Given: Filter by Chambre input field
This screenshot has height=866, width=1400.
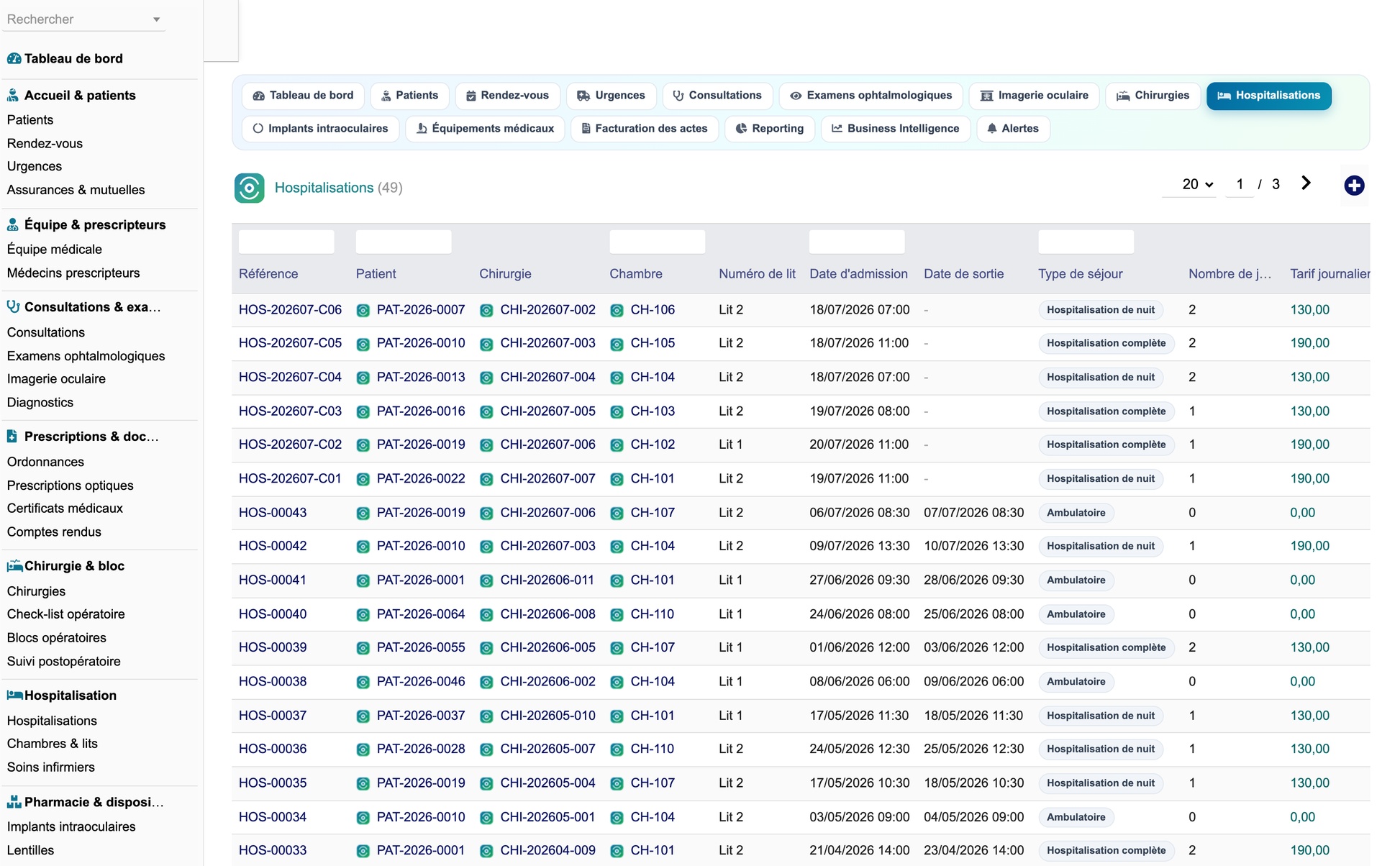Looking at the screenshot, I should [x=657, y=242].
